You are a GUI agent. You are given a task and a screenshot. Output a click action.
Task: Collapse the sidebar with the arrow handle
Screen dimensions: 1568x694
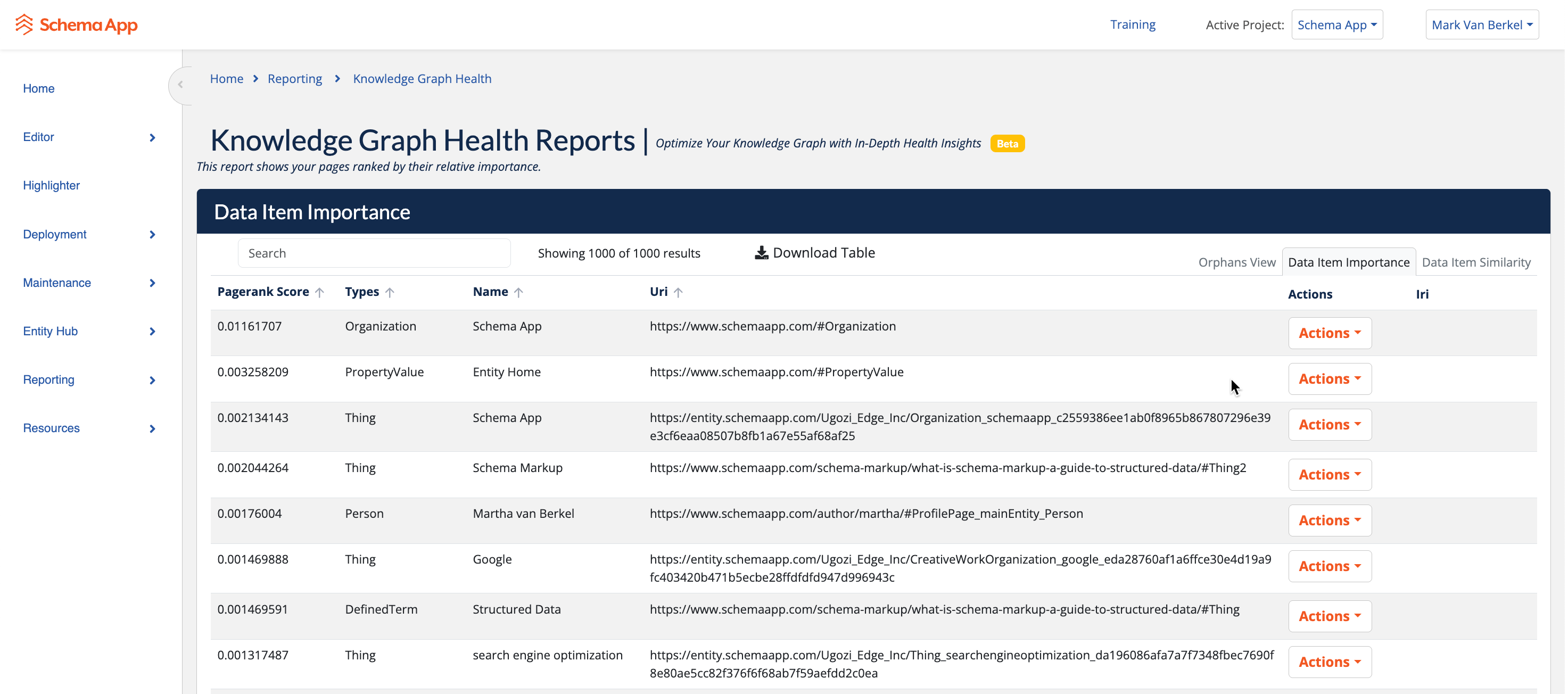click(180, 85)
